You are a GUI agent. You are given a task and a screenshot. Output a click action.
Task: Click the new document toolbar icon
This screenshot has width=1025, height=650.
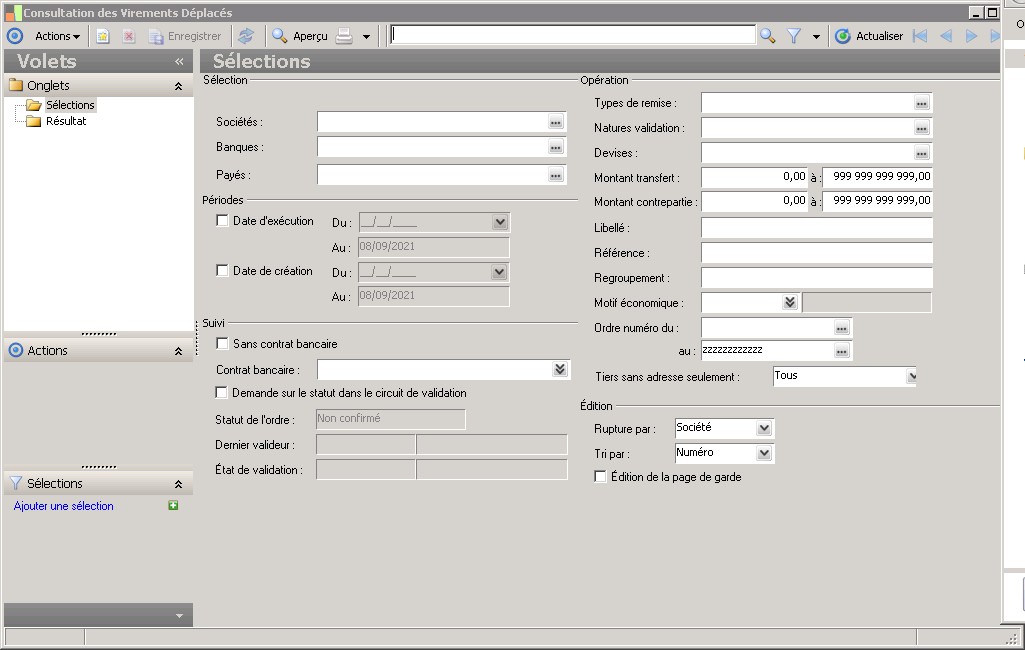102,36
